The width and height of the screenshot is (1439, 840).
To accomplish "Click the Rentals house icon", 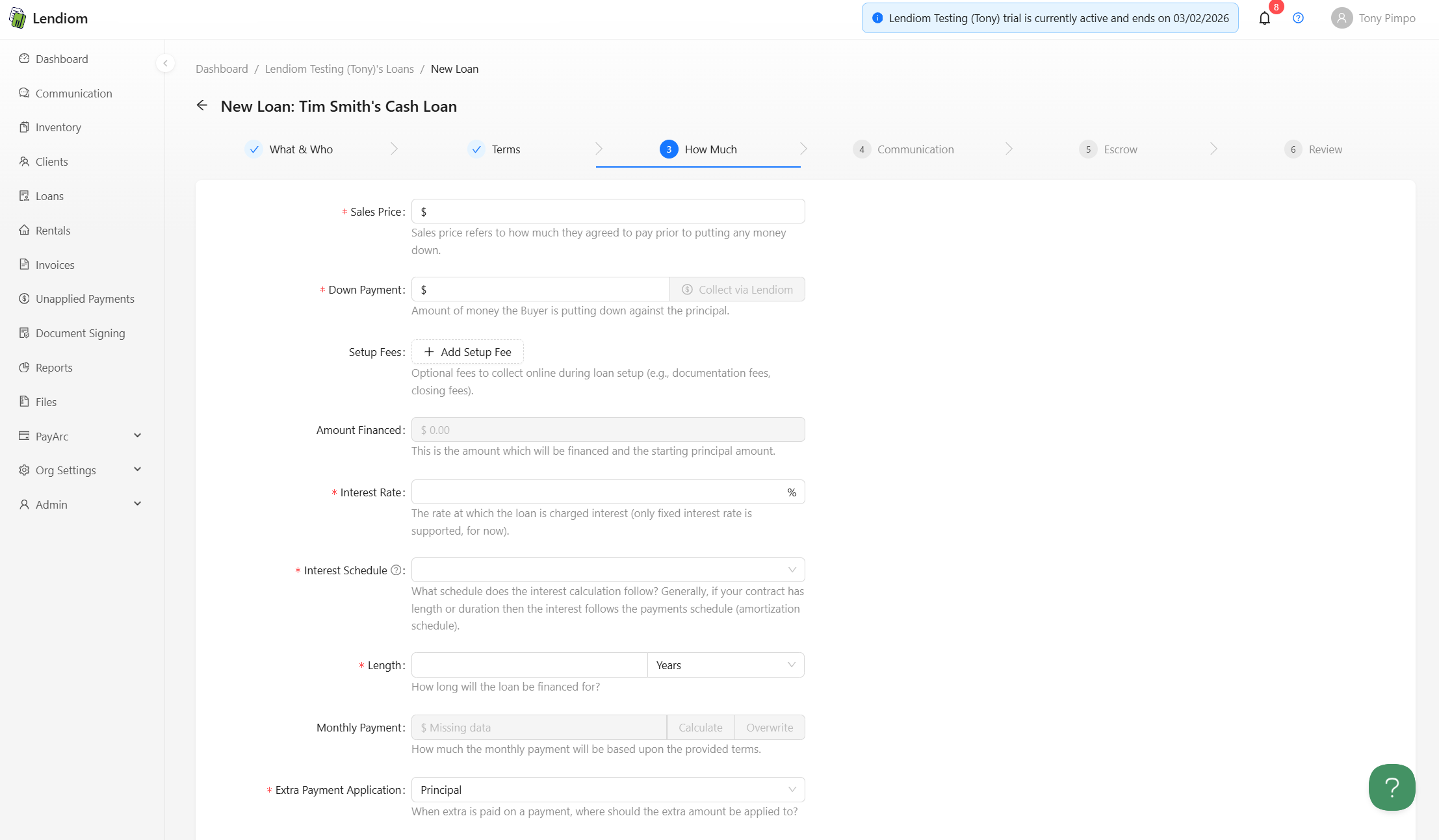I will [24, 230].
